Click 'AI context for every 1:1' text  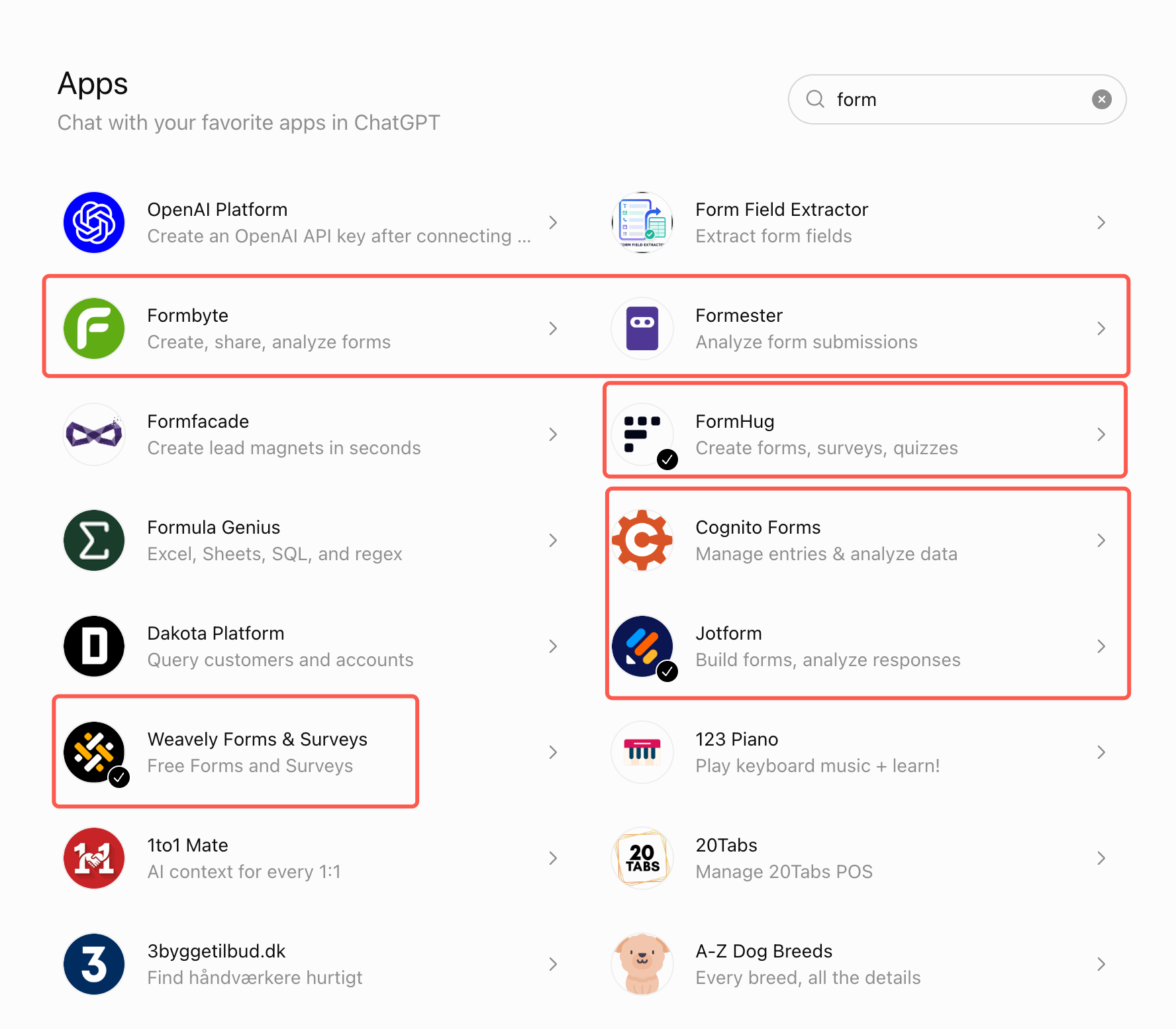[x=244, y=872]
